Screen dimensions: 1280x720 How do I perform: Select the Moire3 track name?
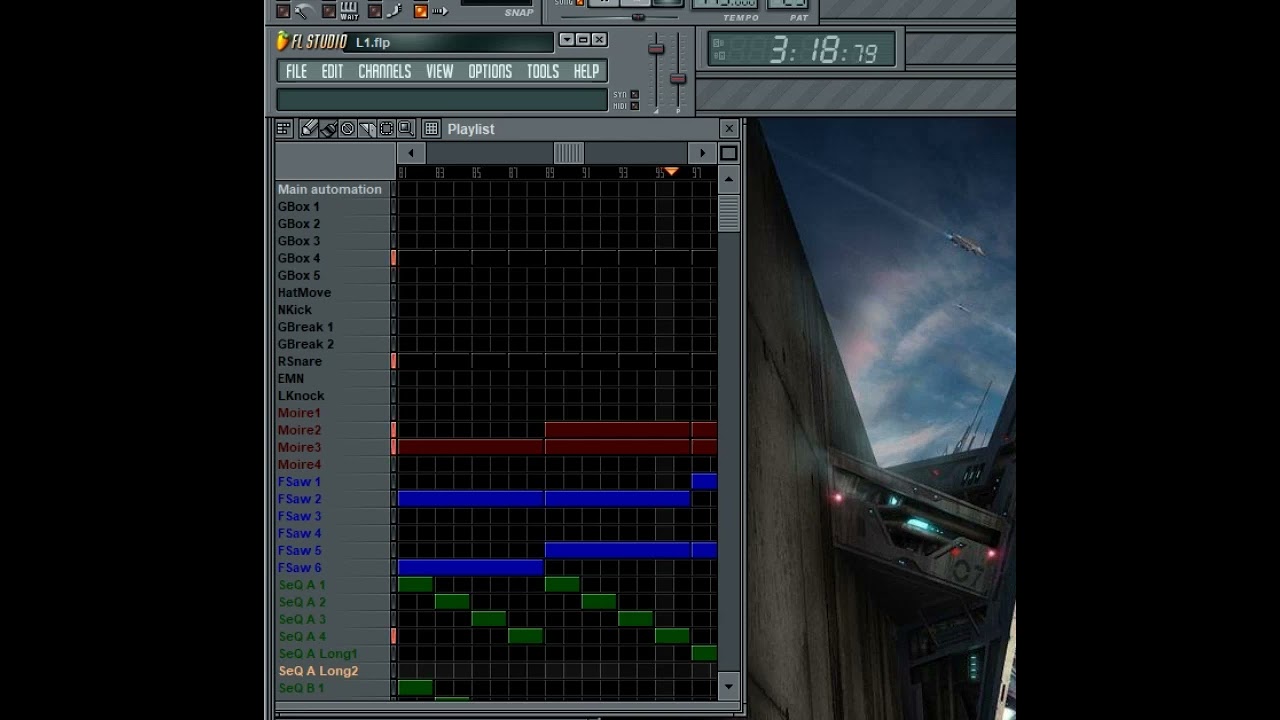pyautogui.click(x=299, y=447)
